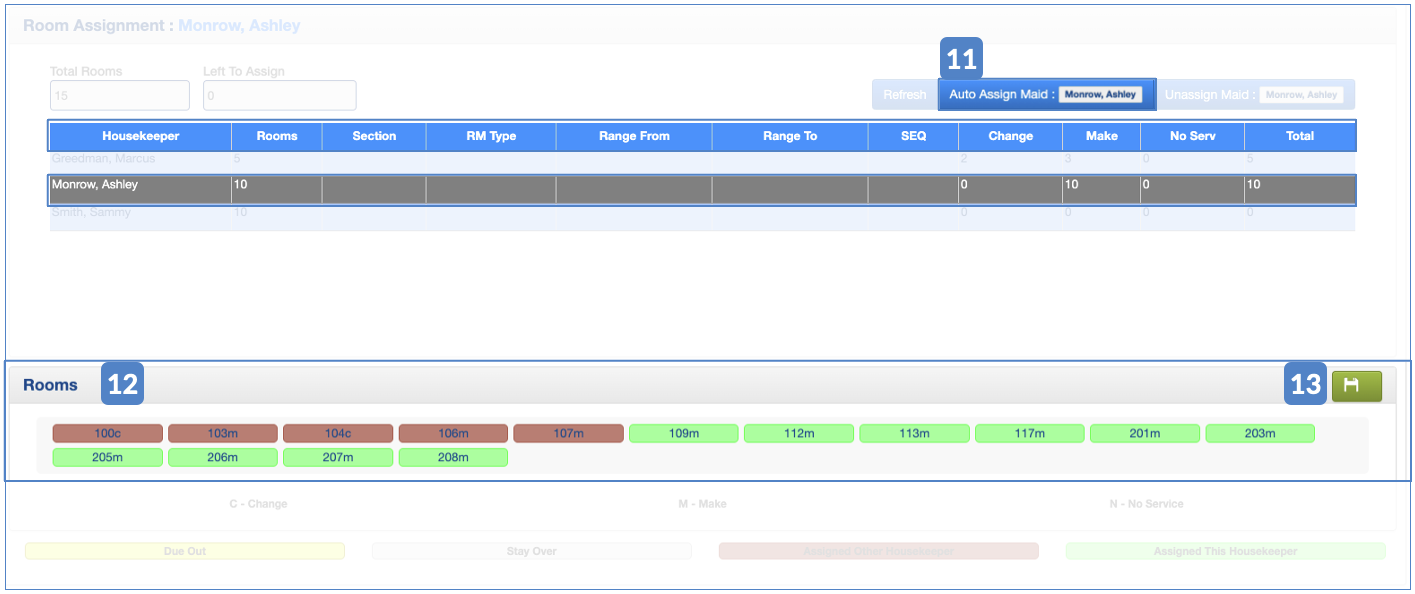This screenshot has height=594, width=1415.
Task: Sort by the Rooms column header
Action: pos(276,136)
